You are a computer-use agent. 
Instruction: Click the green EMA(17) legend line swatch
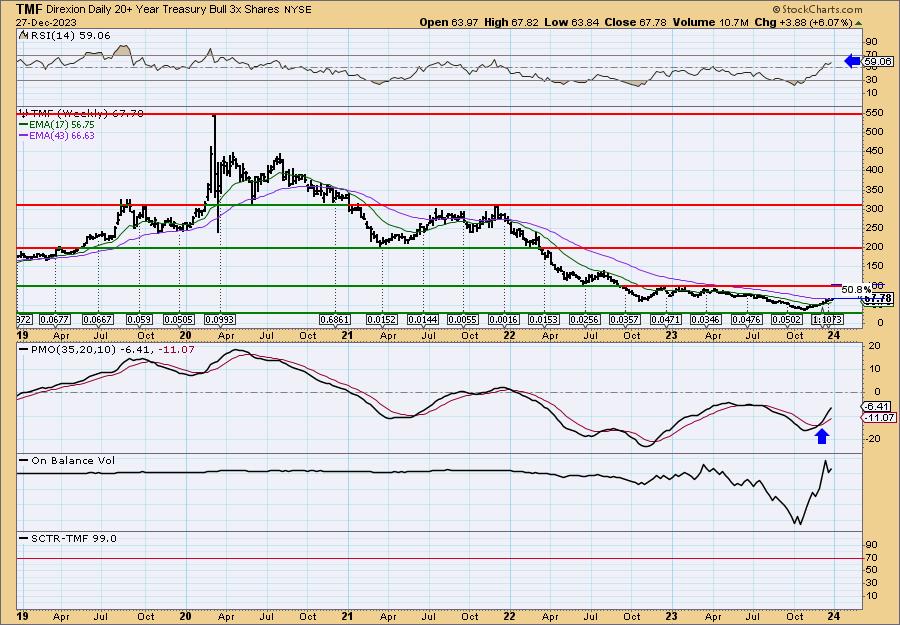24,125
